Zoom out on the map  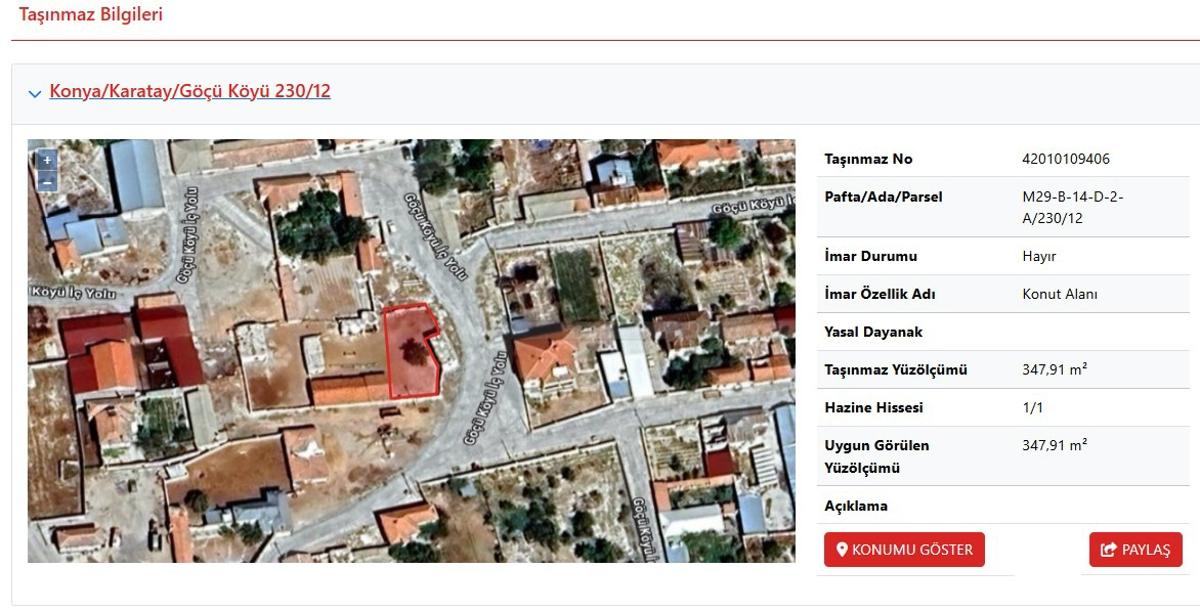(47, 181)
